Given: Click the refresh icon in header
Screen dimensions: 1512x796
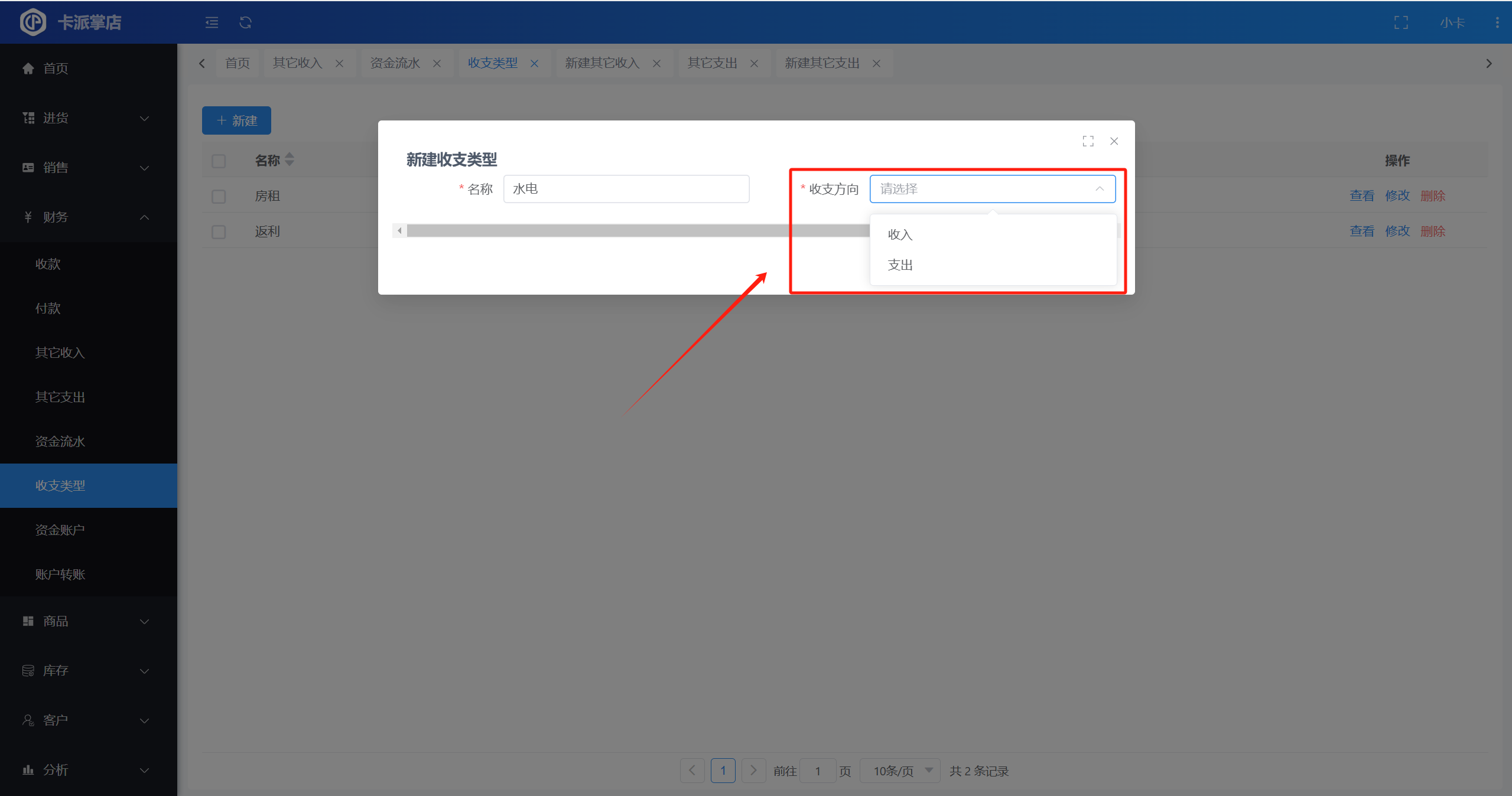Looking at the screenshot, I should (246, 22).
